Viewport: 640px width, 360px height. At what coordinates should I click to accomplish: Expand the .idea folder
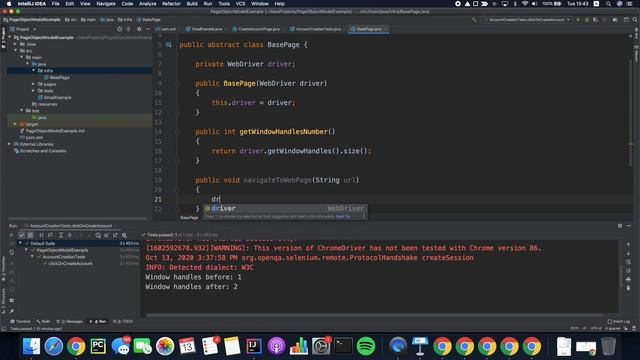click(16, 44)
